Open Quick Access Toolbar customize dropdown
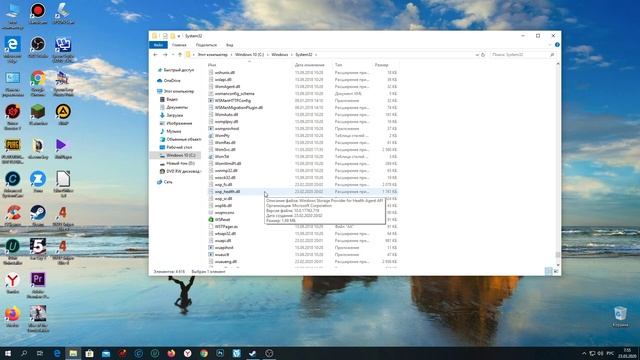 [x=179, y=36]
